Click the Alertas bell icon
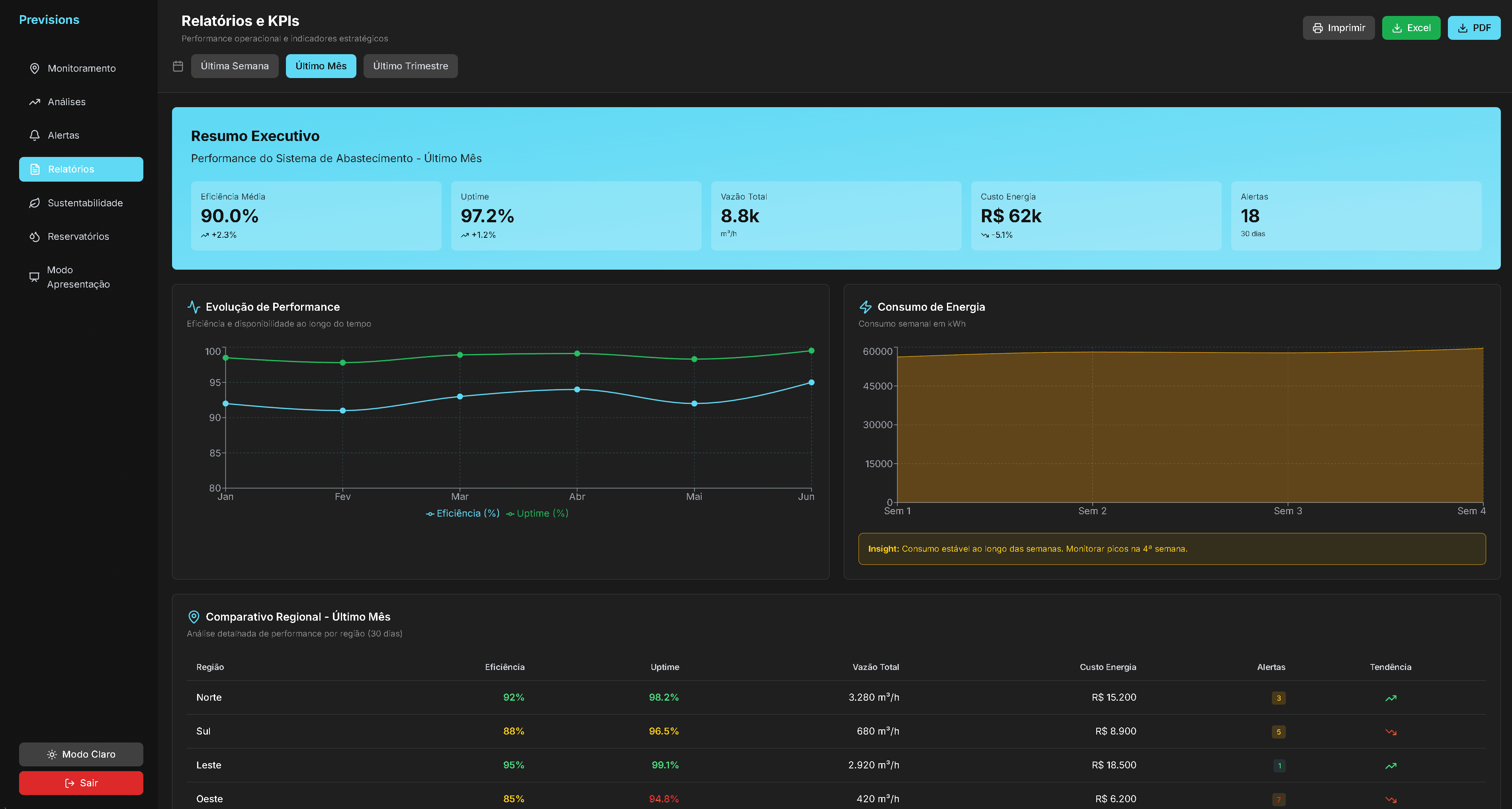Screen dimensions: 1512x809 coord(35,135)
